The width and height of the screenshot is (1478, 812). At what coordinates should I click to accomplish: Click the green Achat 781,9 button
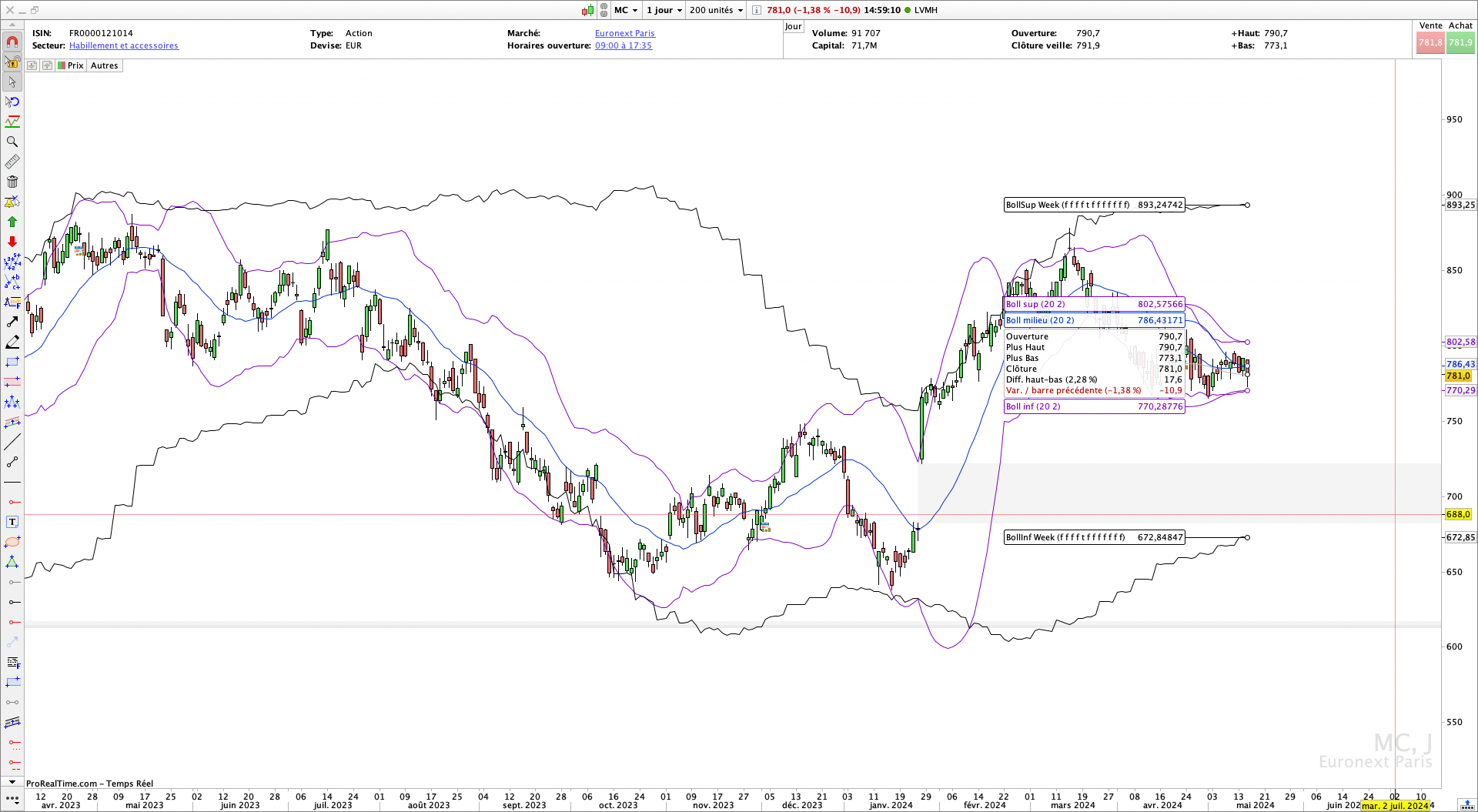click(1460, 42)
